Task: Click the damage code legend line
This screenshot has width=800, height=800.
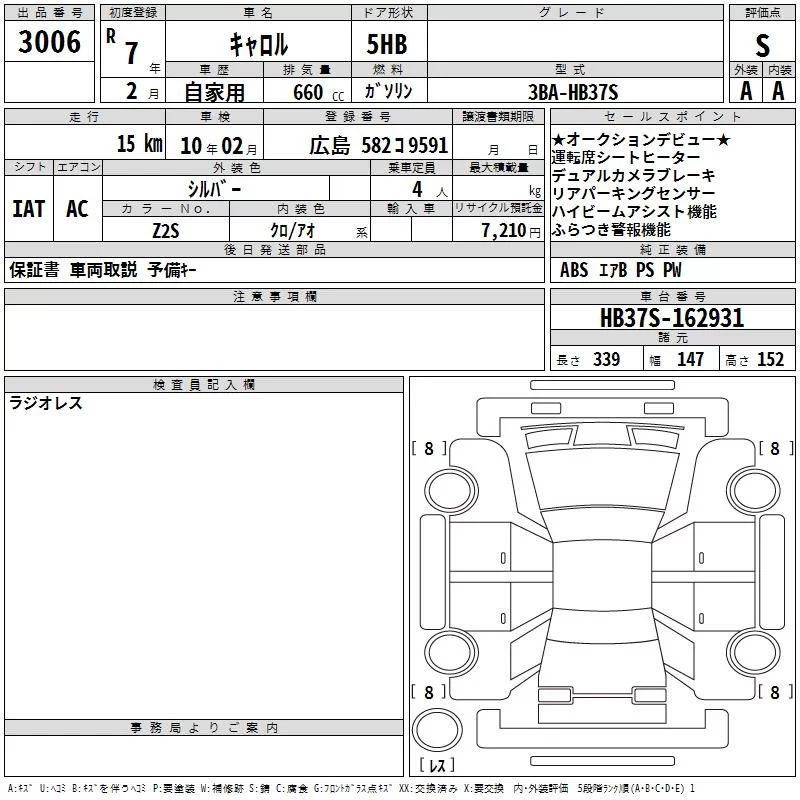Action: 352,789
